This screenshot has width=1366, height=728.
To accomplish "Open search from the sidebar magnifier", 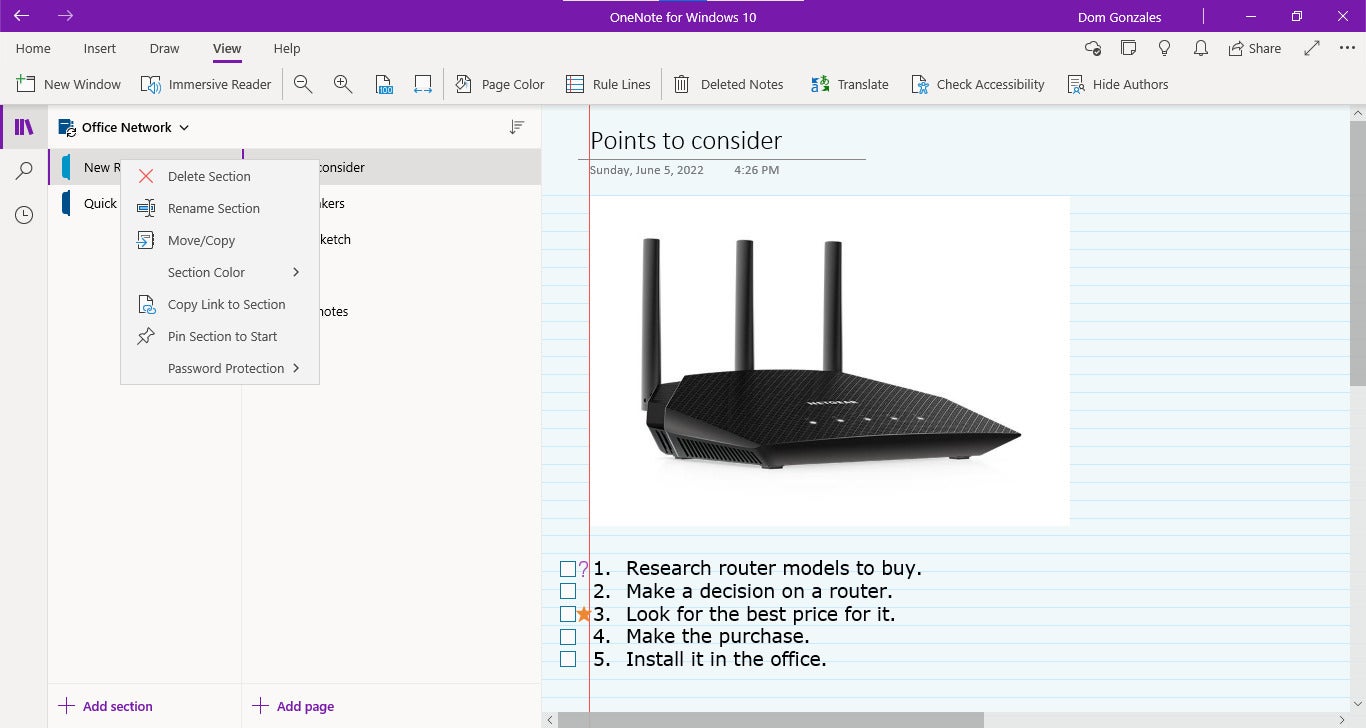I will point(24,171).
